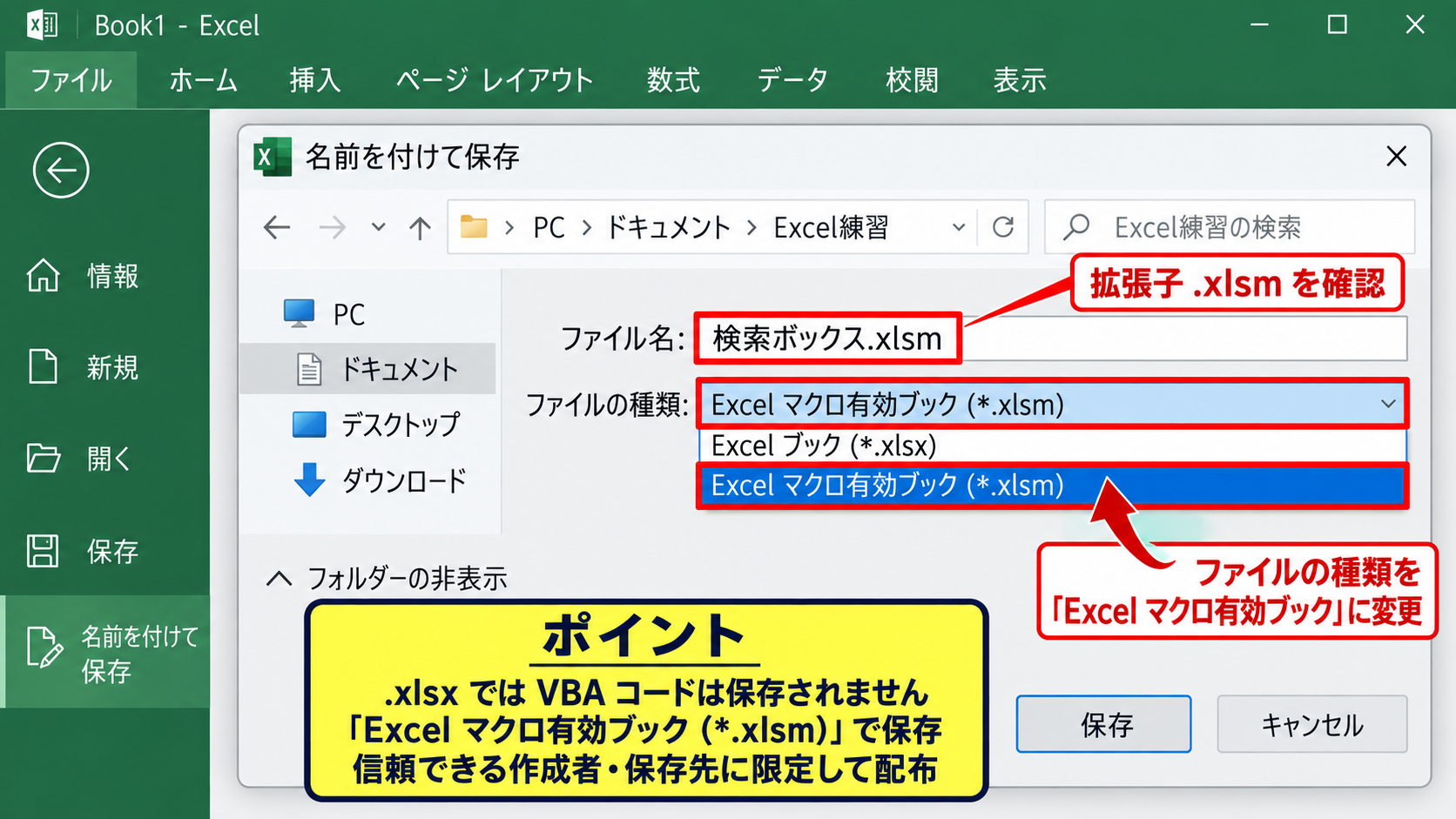
Task: Refresh the folder view
Action: coord(1003,227)
